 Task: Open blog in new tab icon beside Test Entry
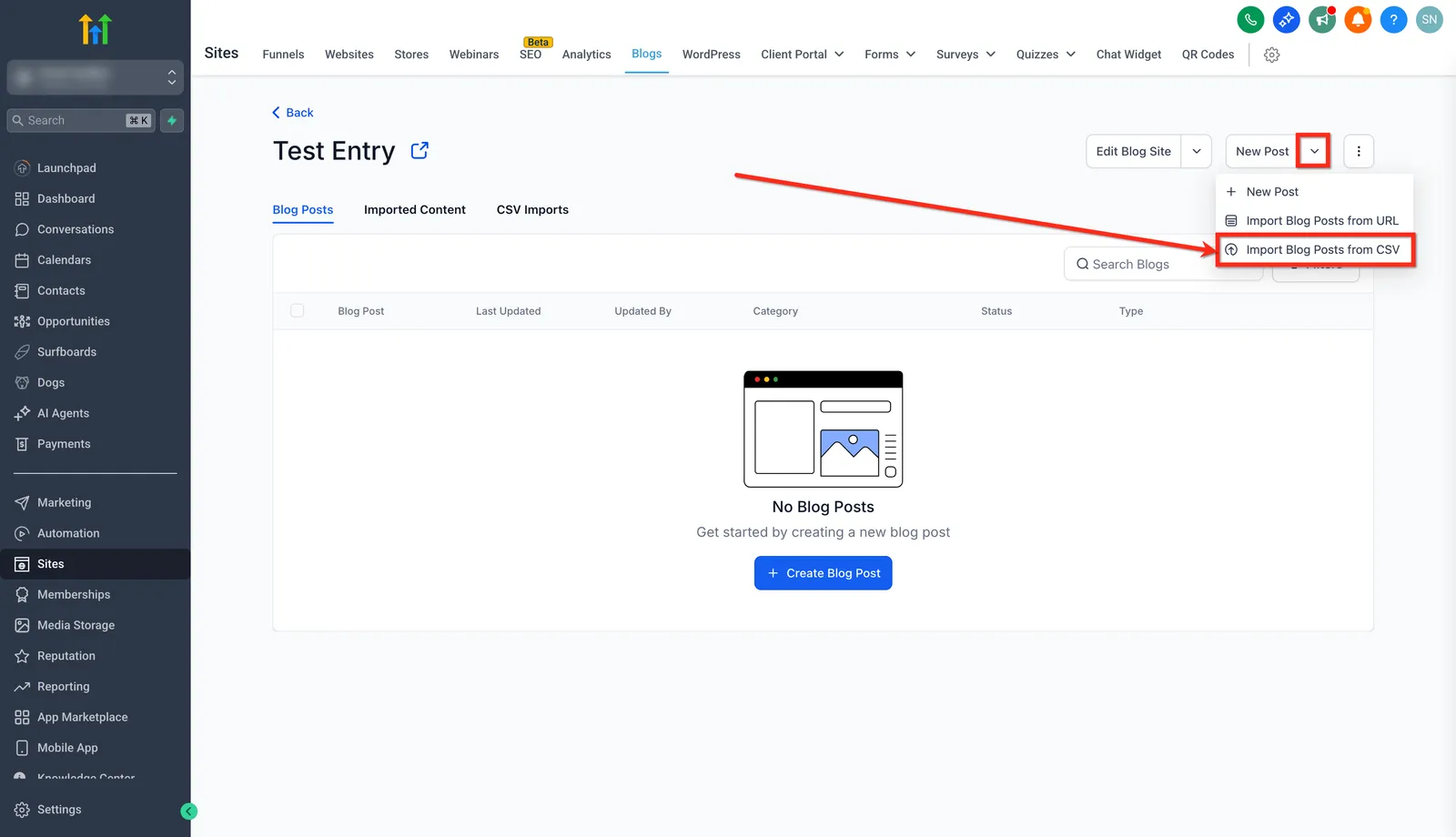[420, 150]
